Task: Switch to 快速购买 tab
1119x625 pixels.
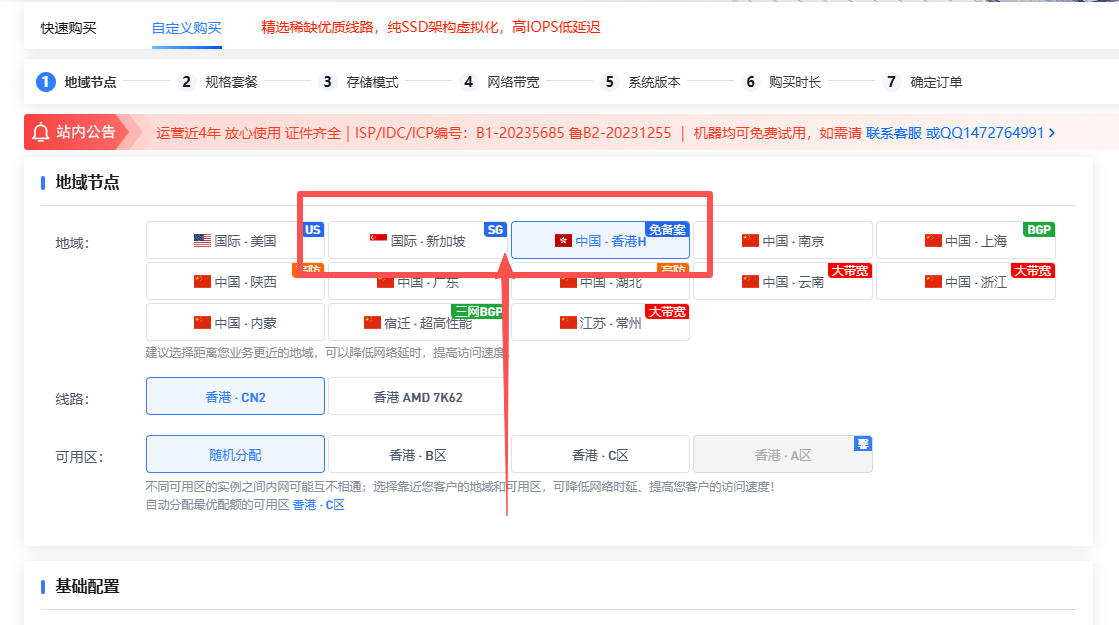Action: 69,28
